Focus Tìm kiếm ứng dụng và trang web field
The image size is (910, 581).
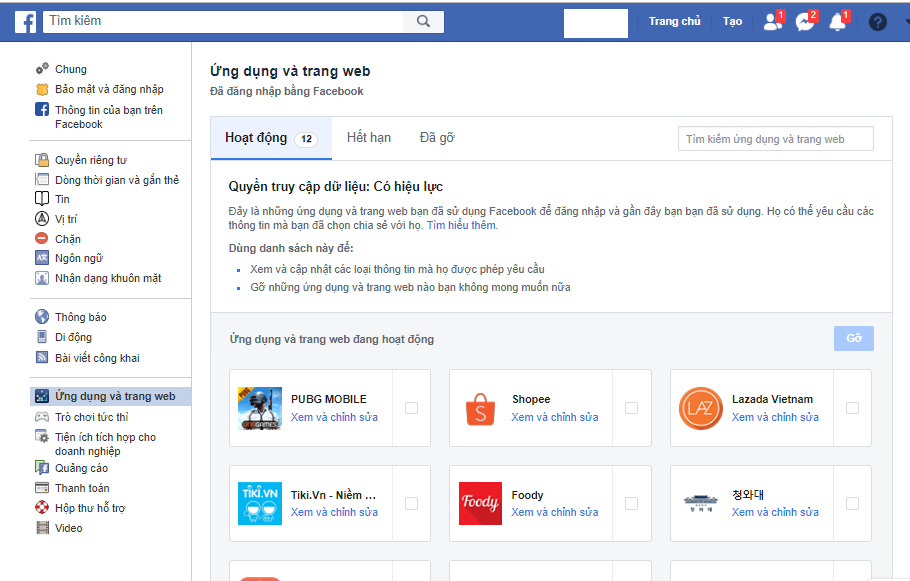click(775, 139)
